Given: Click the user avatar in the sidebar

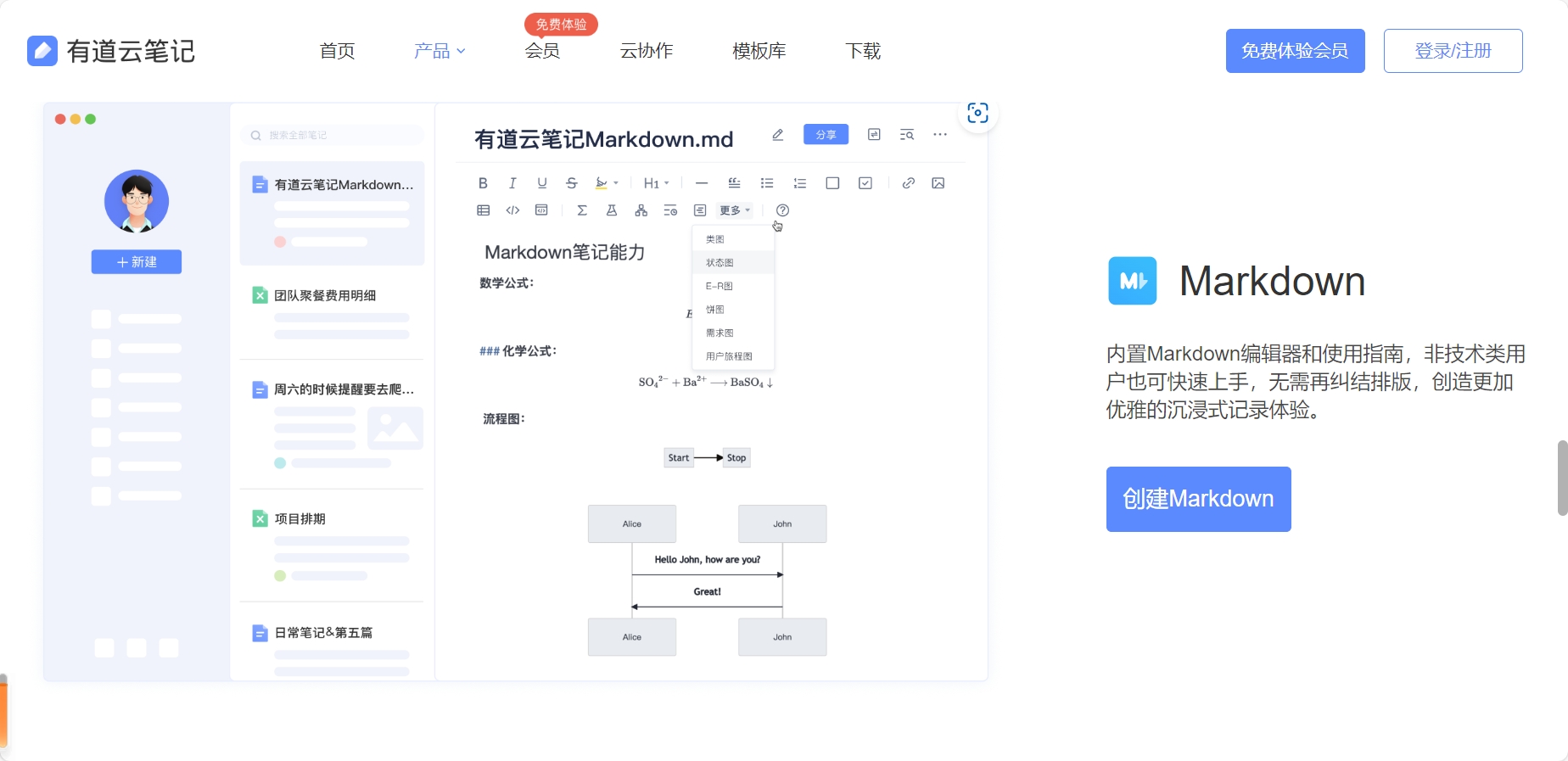Looking at the screenshot, I should pos(137,202).
